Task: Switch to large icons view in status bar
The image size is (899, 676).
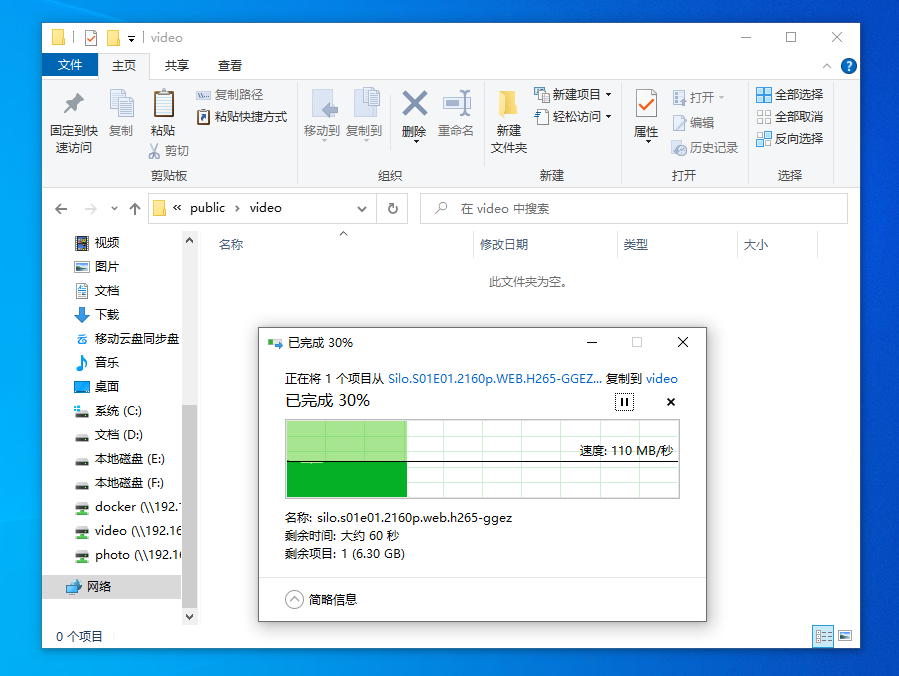Action: [845, 636]
